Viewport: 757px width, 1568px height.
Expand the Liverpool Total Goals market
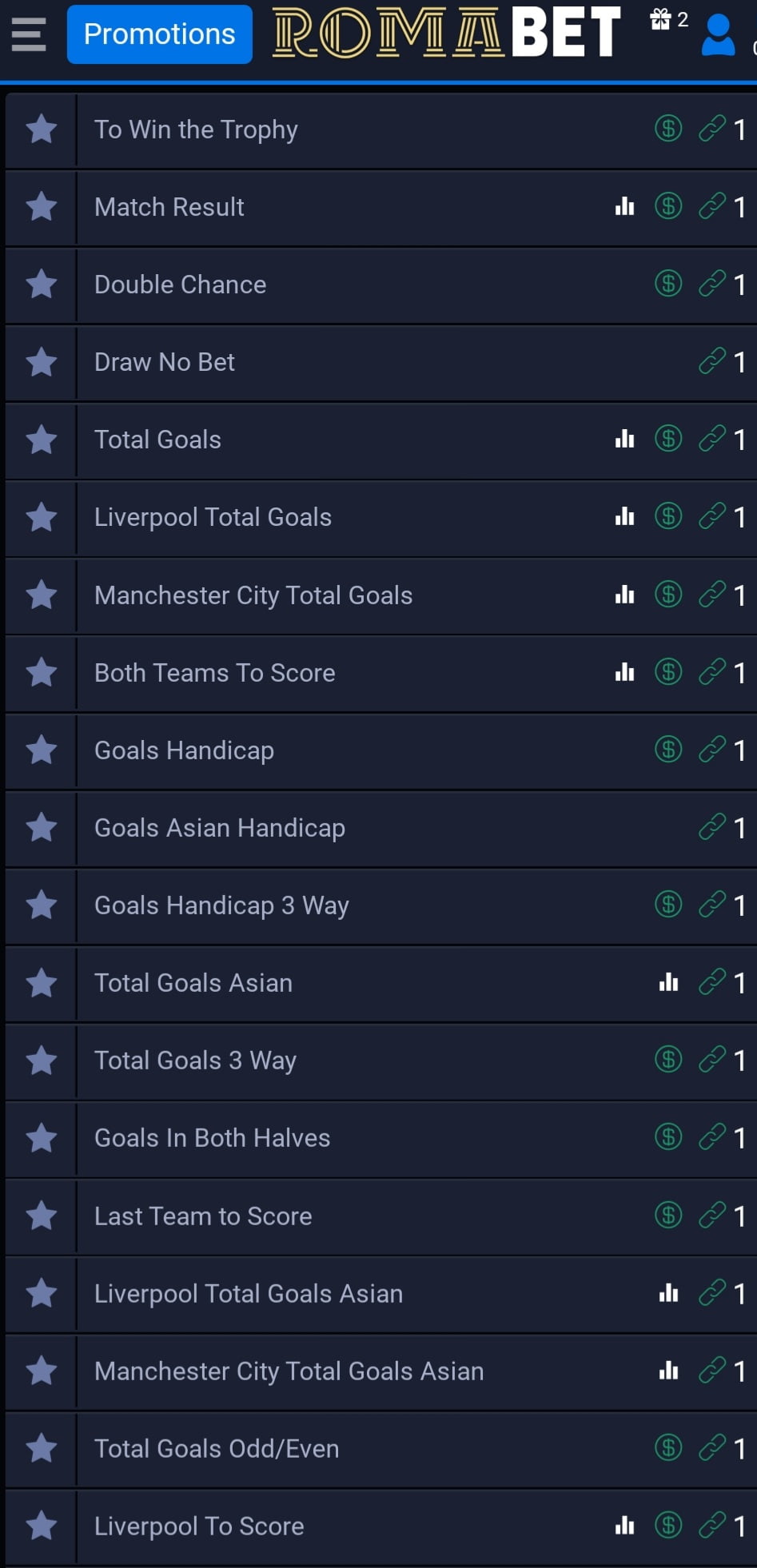(x=213, y=517)
